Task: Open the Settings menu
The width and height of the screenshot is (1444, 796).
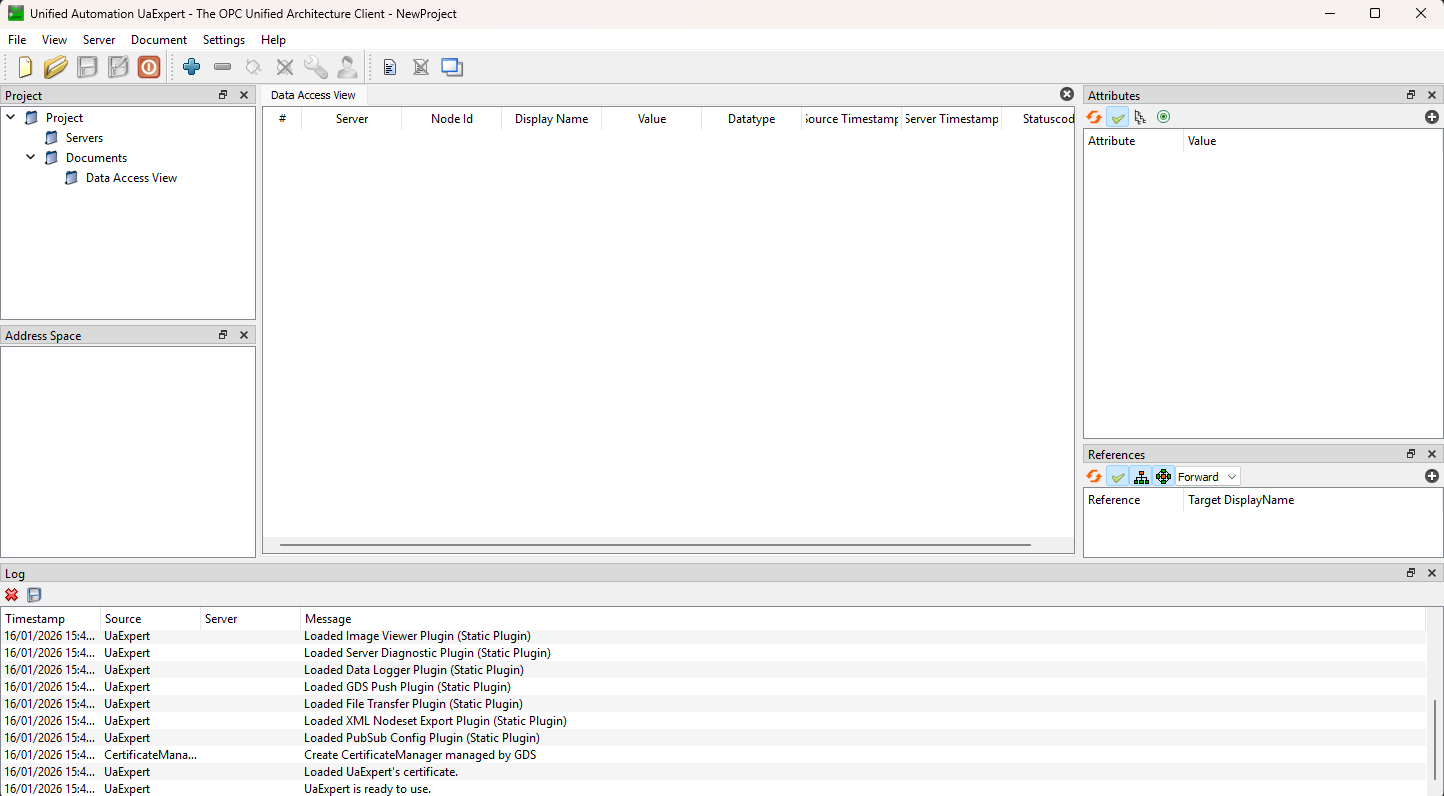Action: pyautogui.click(x=223, y=40)
